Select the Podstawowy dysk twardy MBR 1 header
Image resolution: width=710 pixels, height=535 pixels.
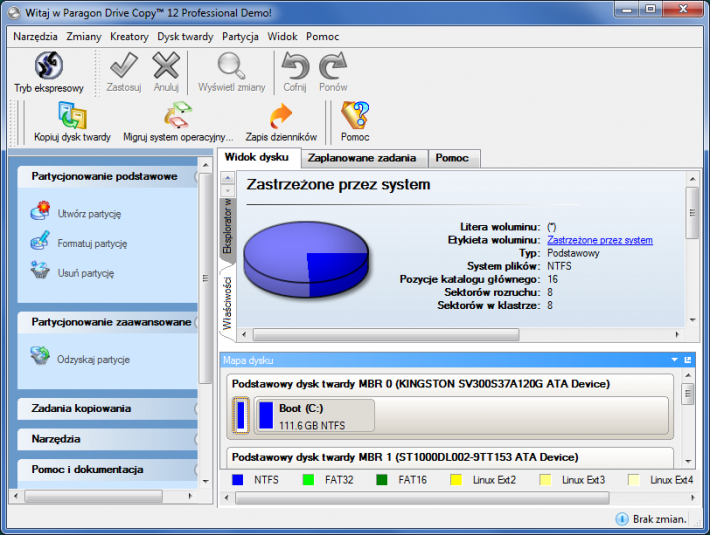(405, 457)
